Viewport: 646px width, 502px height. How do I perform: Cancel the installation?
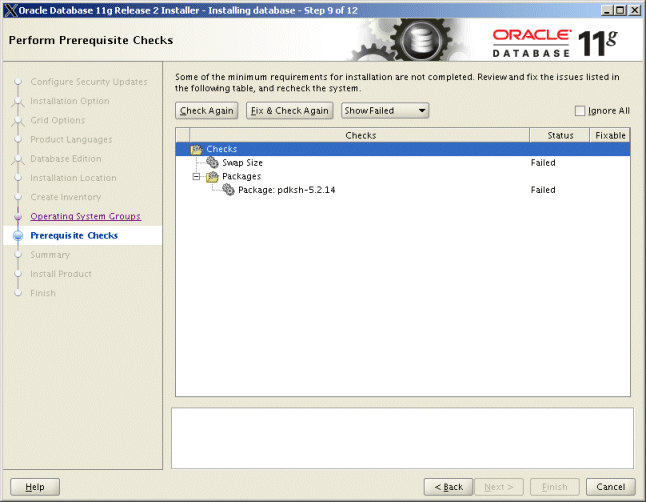point(611,487)
